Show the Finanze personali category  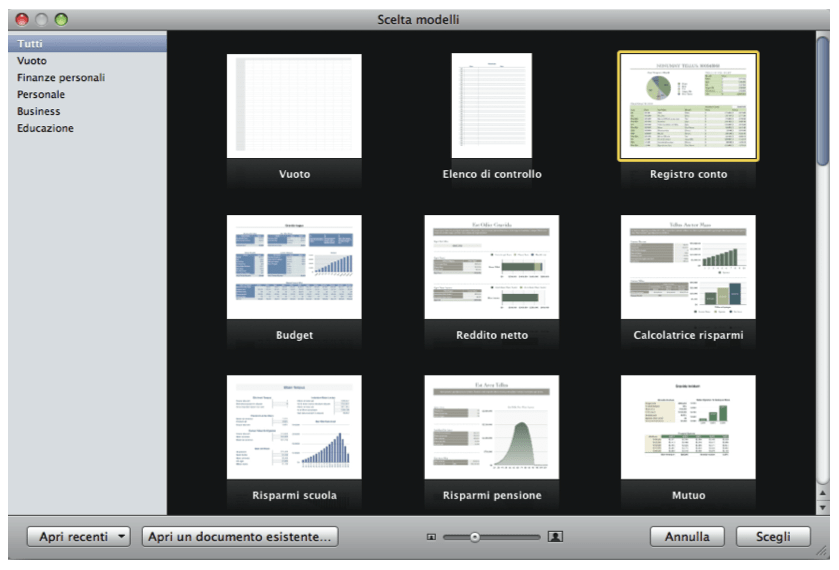61,77
